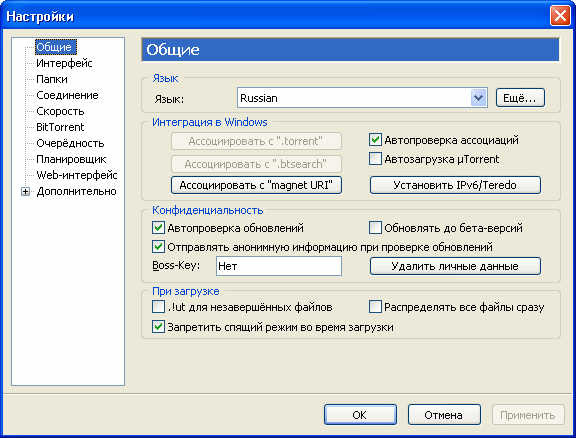Select BitTorrent in the settings tree

coord(60,127)
